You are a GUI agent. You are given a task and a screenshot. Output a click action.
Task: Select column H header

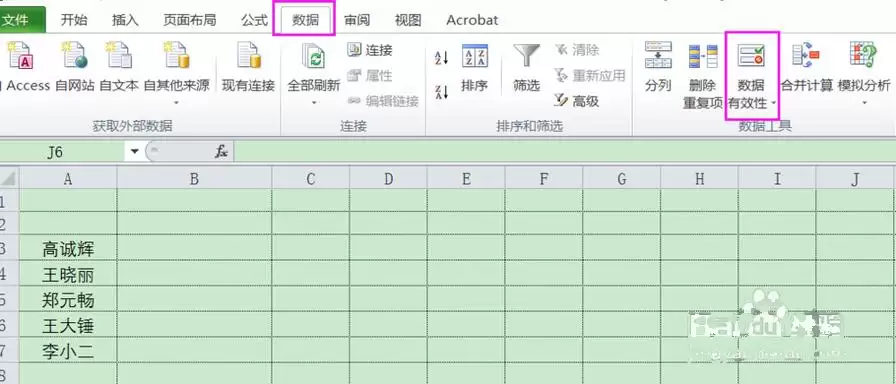click(699, 179)
